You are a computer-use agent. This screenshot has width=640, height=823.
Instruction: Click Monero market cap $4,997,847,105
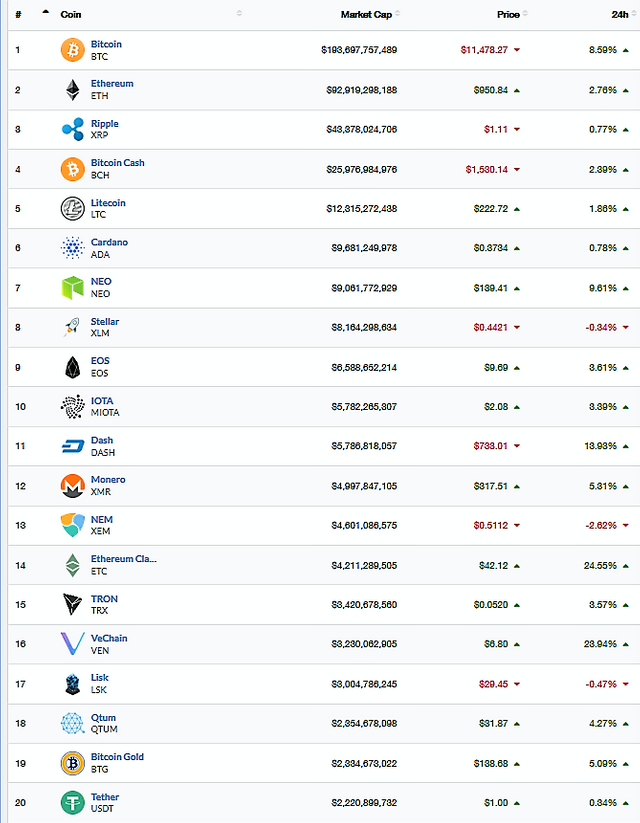(364, 486)
